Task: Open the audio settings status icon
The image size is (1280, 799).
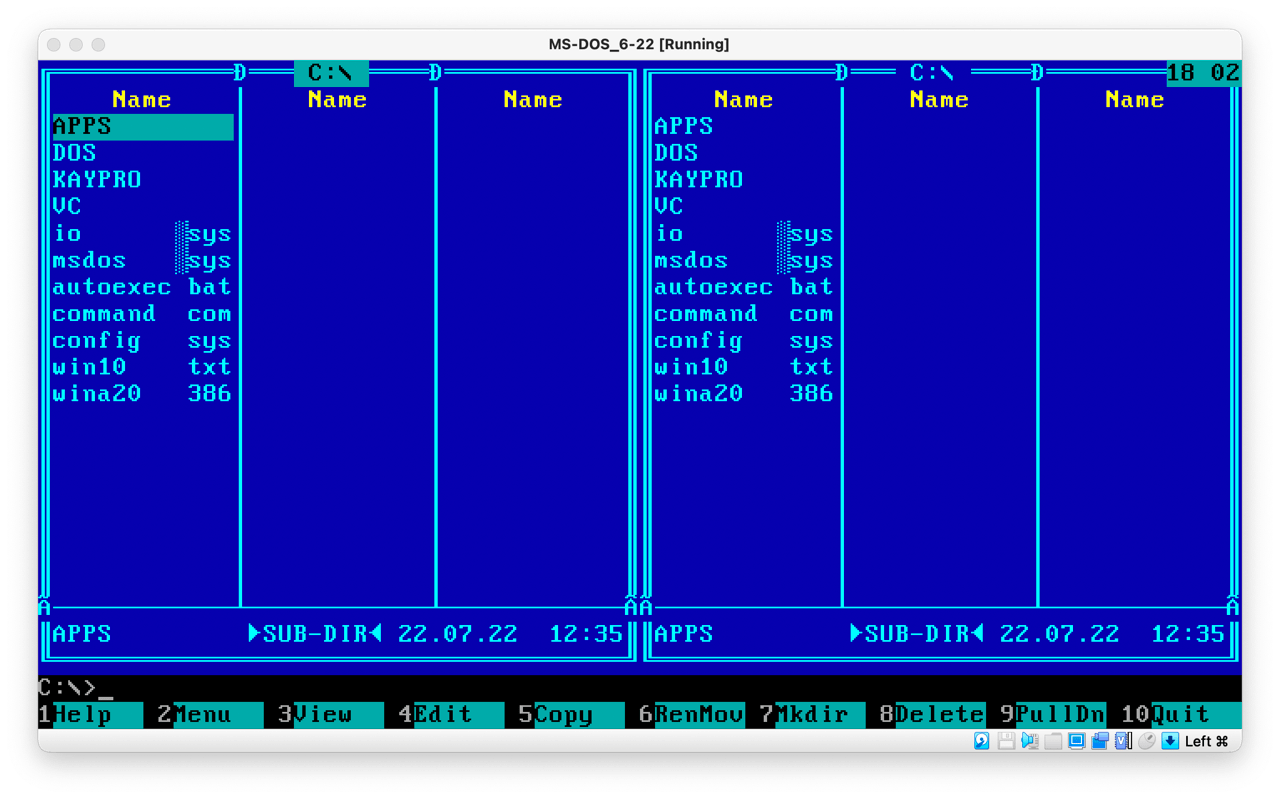Action: pyautogui.click(x=1029, y=741)
